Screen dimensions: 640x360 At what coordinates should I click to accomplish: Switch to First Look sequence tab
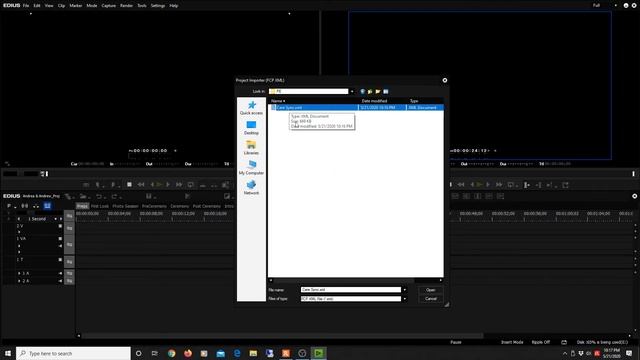point(100,206)
